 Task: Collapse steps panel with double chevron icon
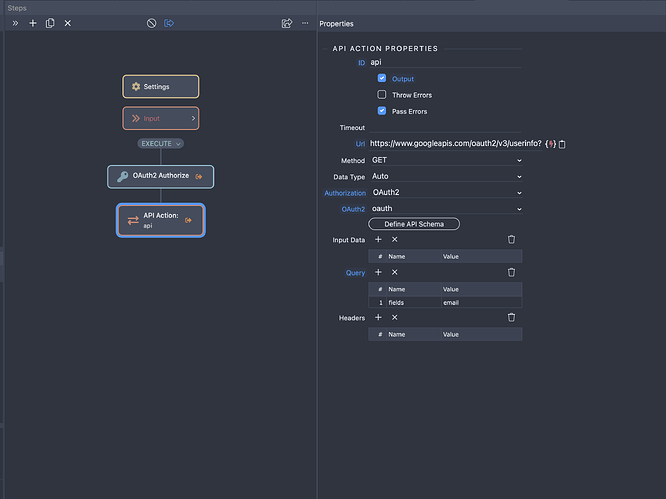[x=15, y=23]
